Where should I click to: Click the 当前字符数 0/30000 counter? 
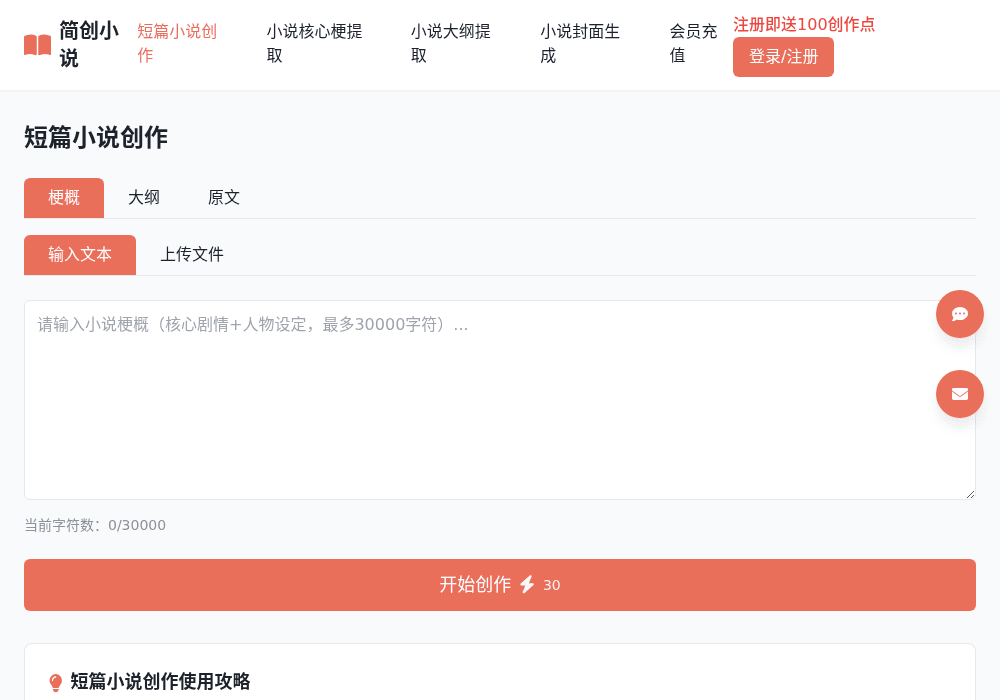pyautogui.click(x=95, y=525)
